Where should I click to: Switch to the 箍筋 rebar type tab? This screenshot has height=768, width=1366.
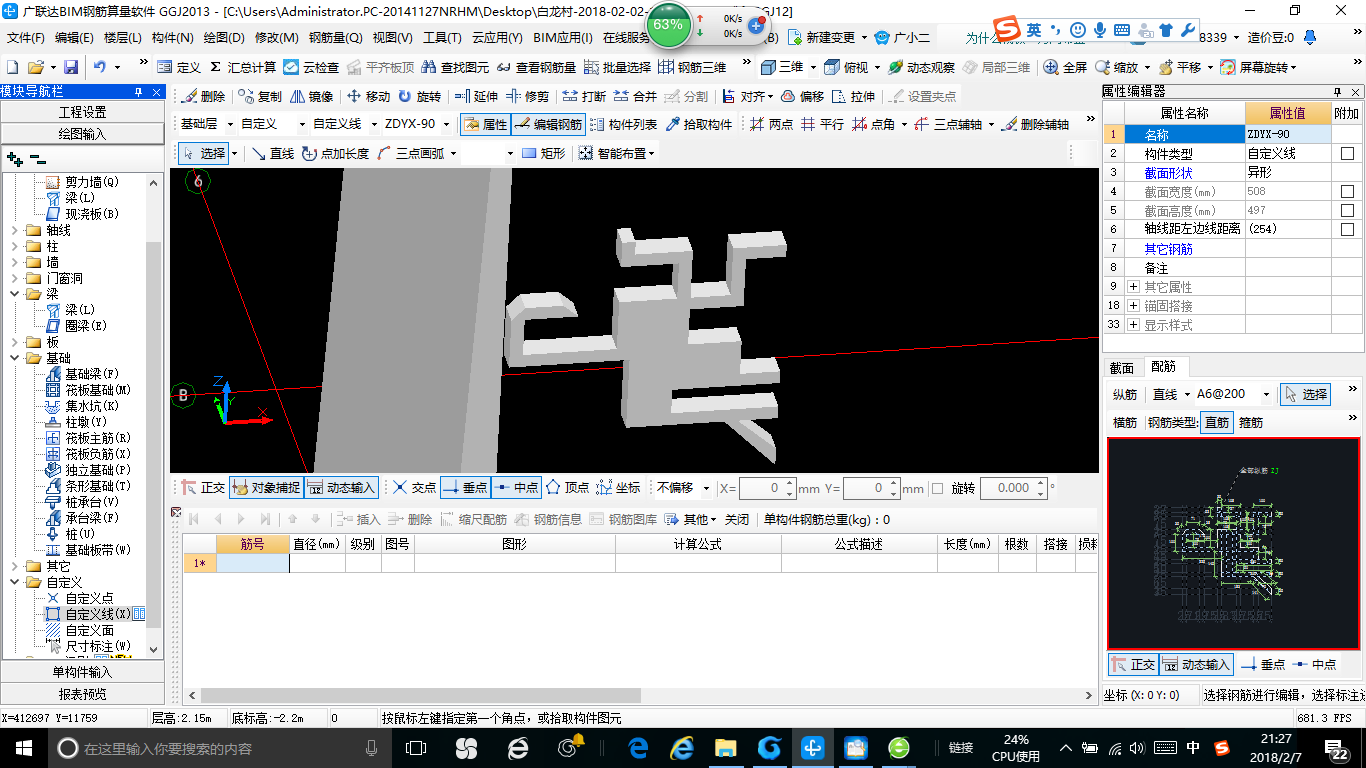tap(1250, 423)
